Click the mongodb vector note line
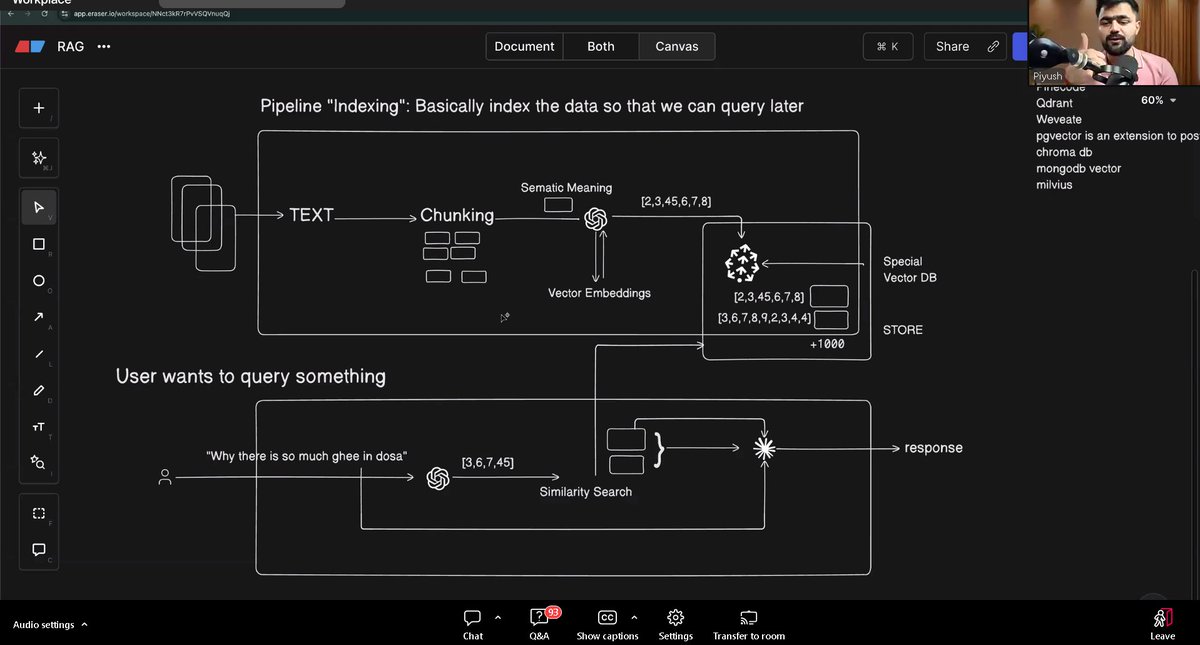This screenshot has height=645, width=1200. pyautogui.click(x=1078, y=168)
